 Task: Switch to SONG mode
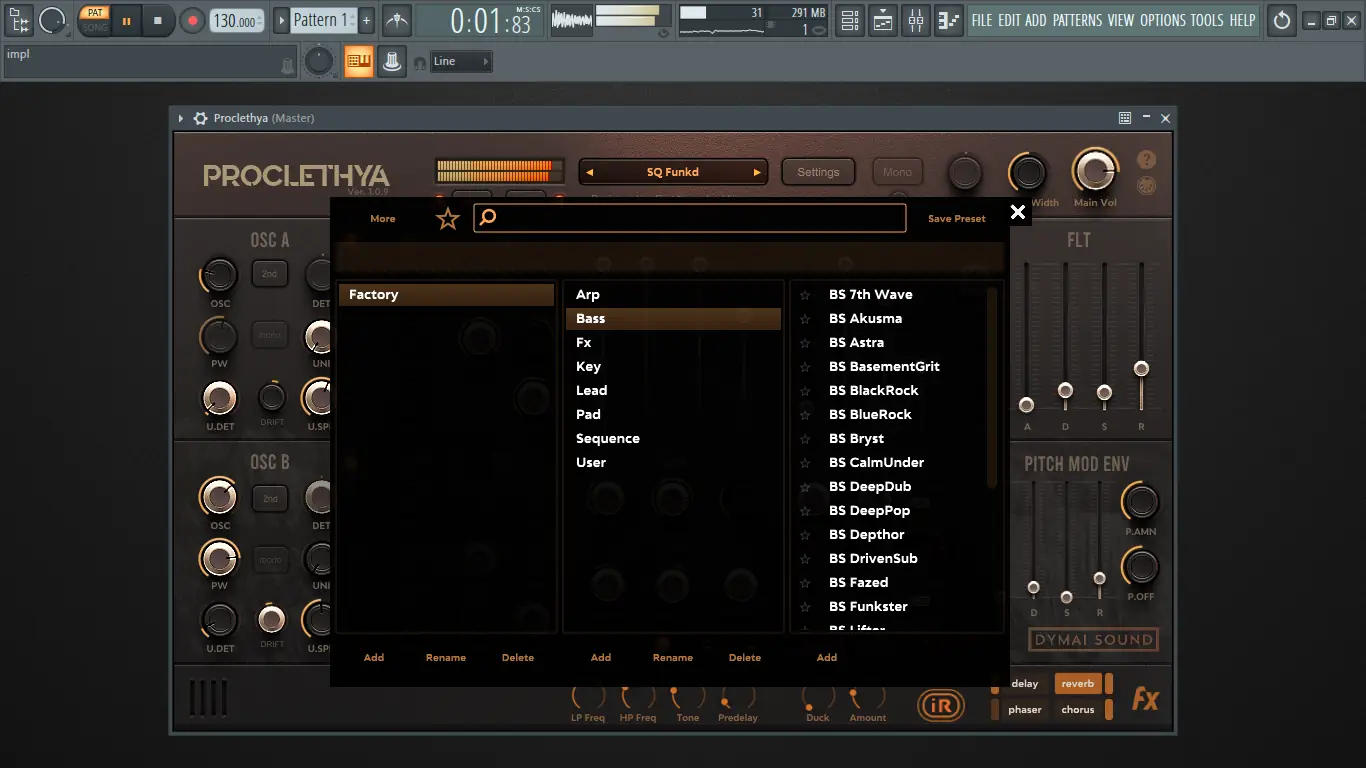point(95,27)
